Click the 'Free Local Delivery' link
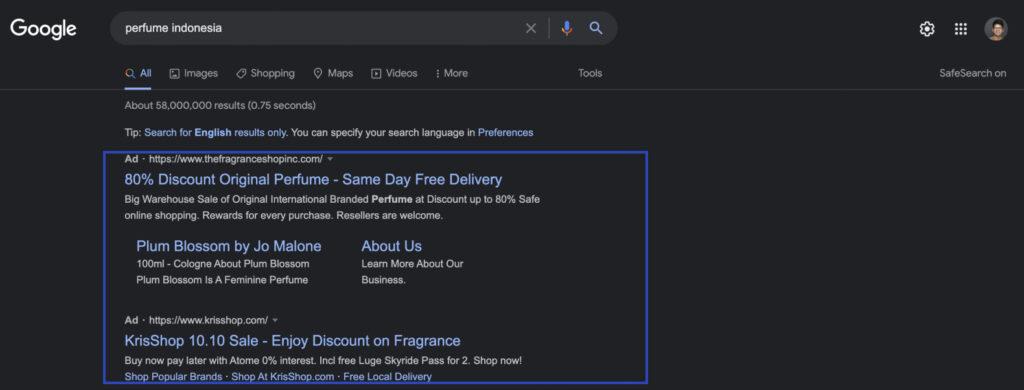This screenshot has width=1024, height=390. click(387, 377)
